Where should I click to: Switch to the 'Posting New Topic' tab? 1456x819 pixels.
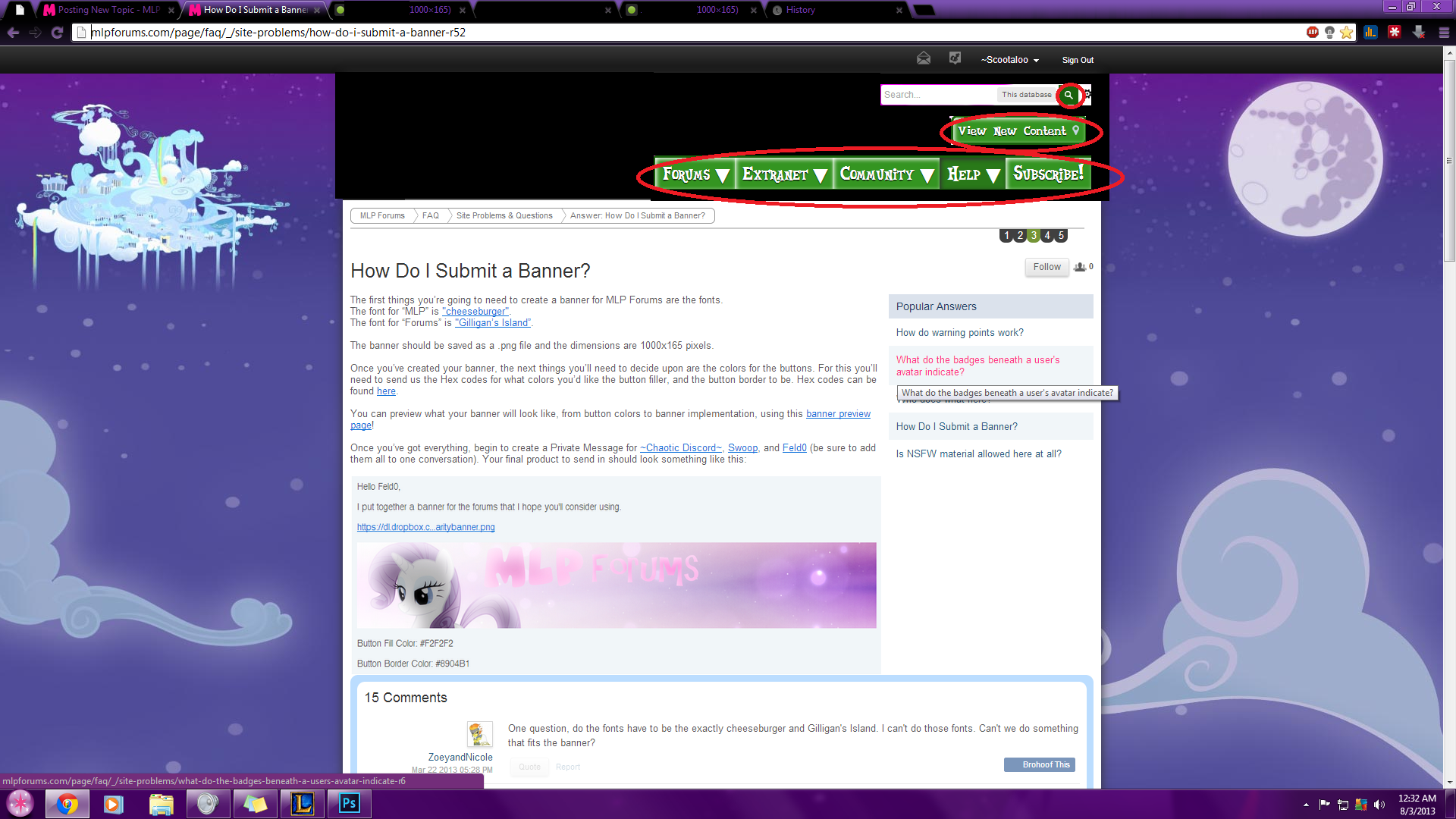[108, 10]
